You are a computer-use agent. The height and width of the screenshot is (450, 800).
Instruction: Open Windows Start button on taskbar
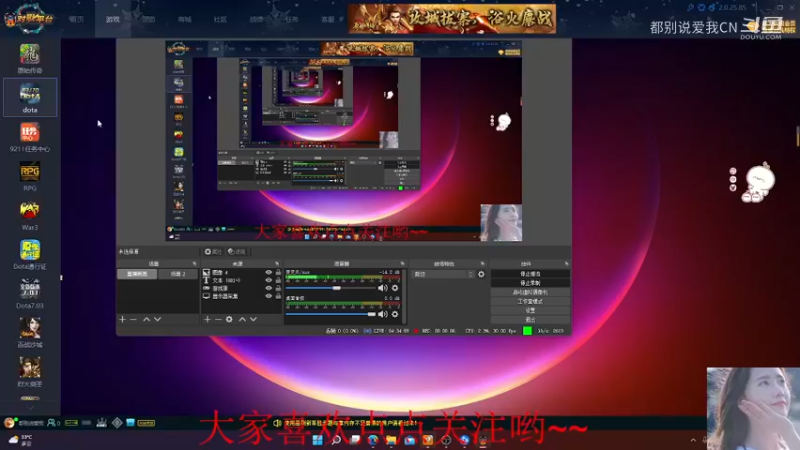(317, 440)
